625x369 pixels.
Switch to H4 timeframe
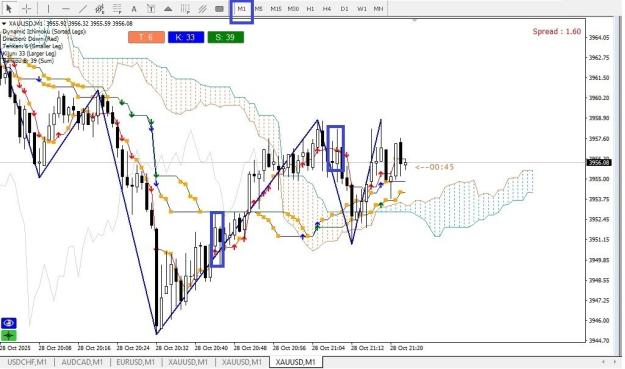coord(327,8)
